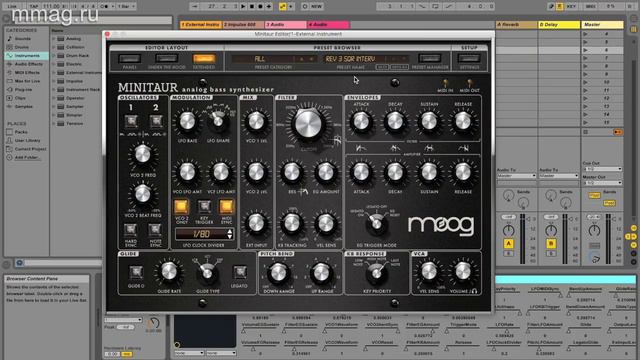Step the LFO Clock Divider value
Image resolution: width=640 pixels, height=360 pixels.
230,234
